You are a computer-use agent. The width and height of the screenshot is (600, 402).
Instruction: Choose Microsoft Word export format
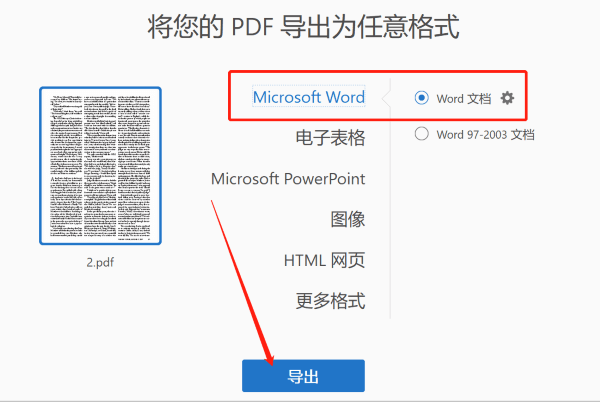(308, 97)
